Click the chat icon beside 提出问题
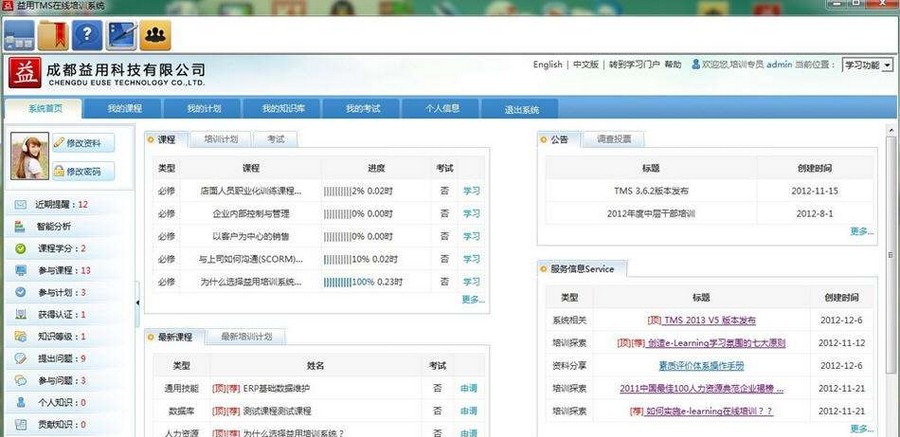900x437 pixels. click(x=21, y=358)
